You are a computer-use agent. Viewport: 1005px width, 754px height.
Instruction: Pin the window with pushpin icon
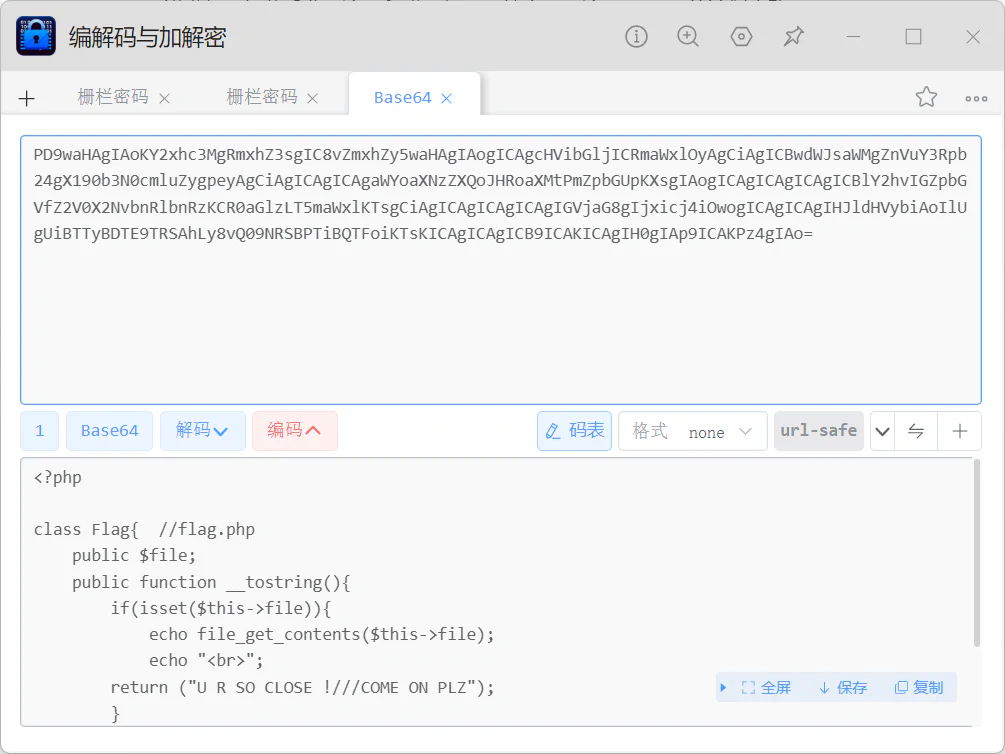tap(793, 37)
